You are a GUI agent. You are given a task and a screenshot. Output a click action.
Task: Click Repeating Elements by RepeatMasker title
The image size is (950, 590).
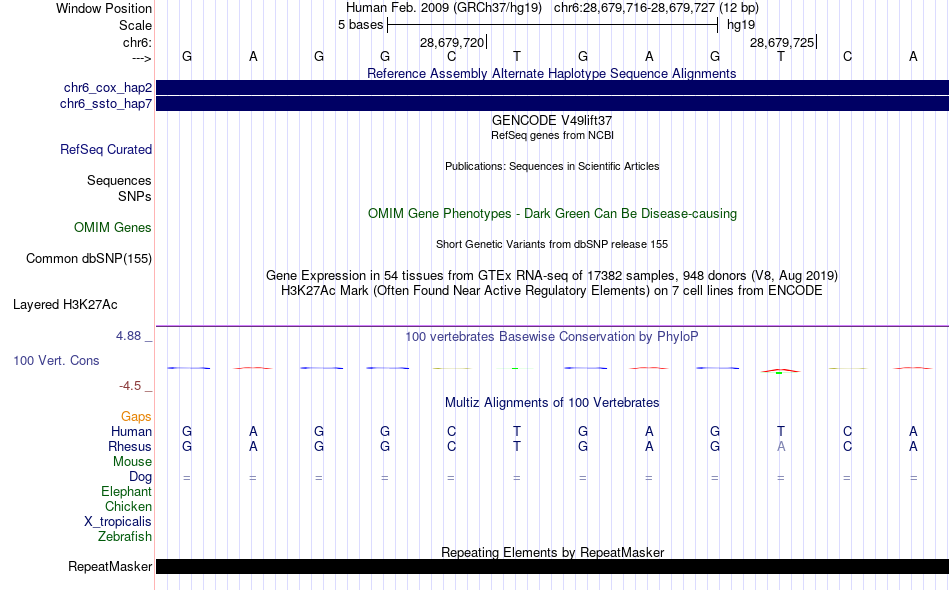pyautogui.click(x=552, y=552)
